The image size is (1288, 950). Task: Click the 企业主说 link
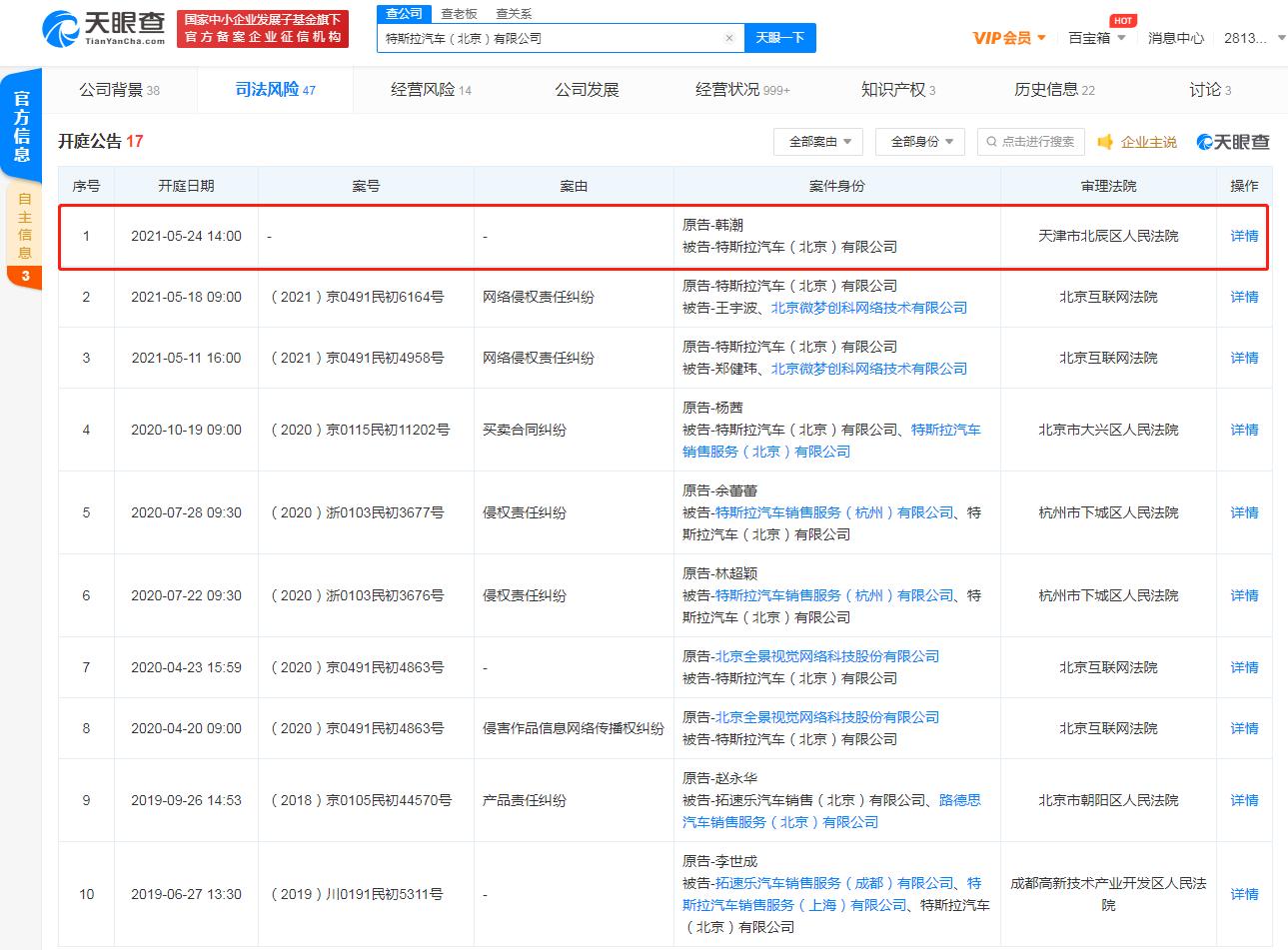(1148, 142)
